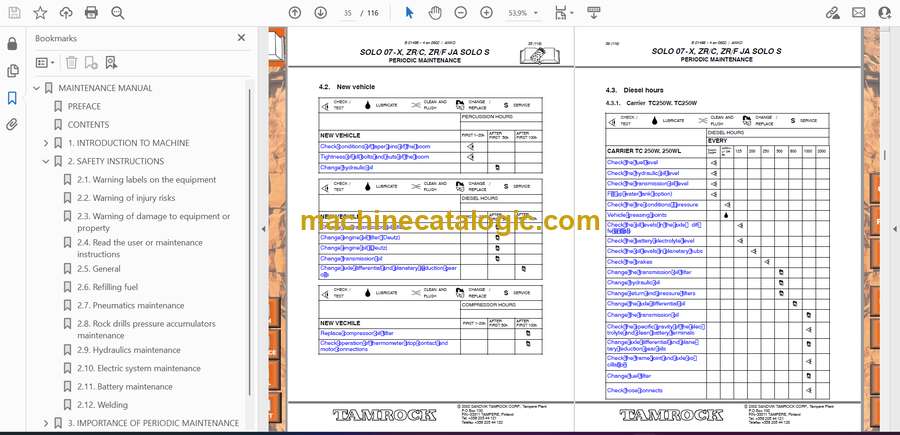The height and width of the screenshot is (435, 900).
Task: Activate the hand pan tool
Action: coord(435,13)
